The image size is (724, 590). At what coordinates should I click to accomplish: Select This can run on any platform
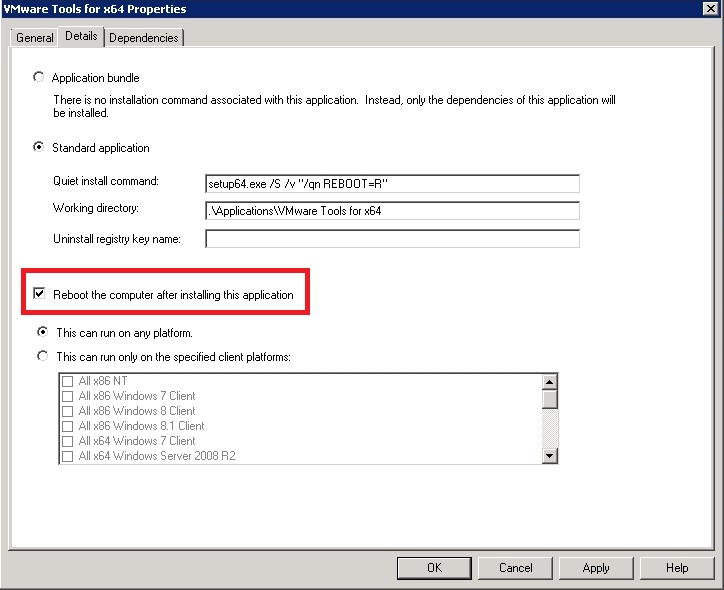42,332
